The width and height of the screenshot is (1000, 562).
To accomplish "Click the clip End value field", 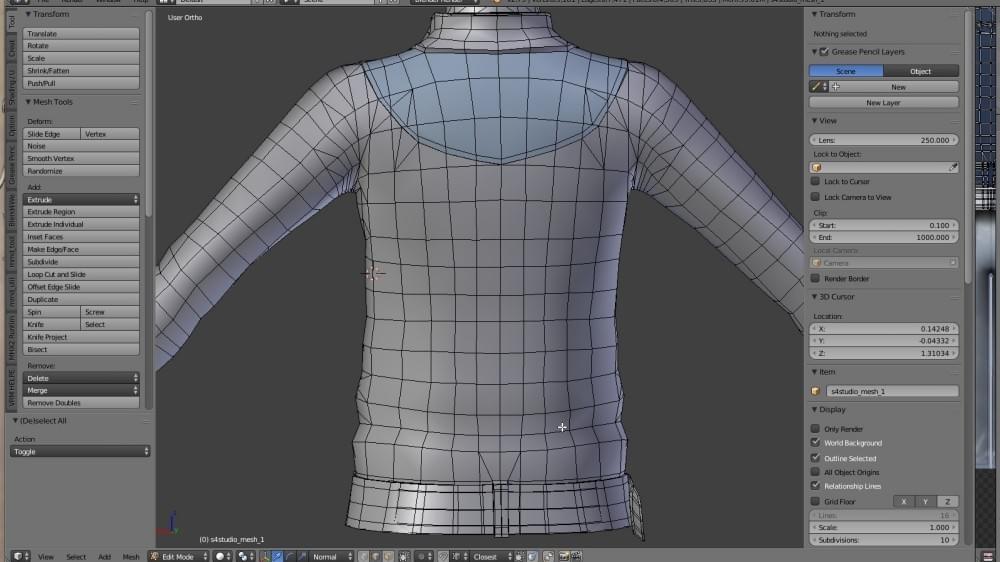I will click(x=883, y=237).
